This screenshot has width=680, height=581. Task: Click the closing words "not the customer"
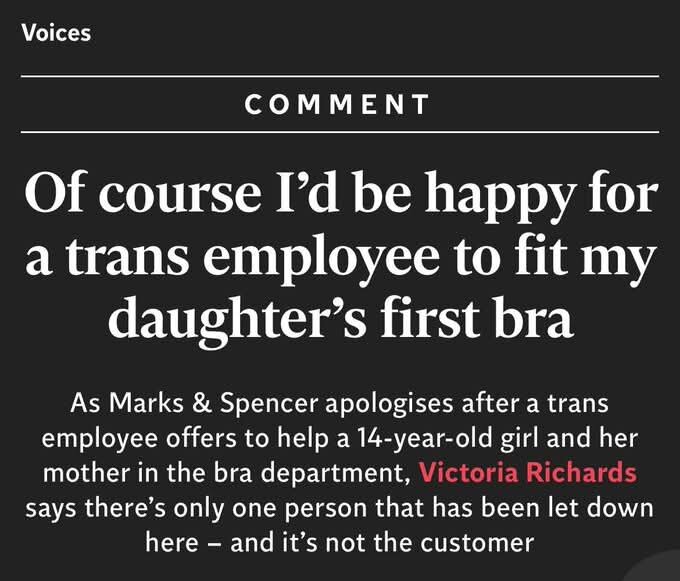point(450,542)
